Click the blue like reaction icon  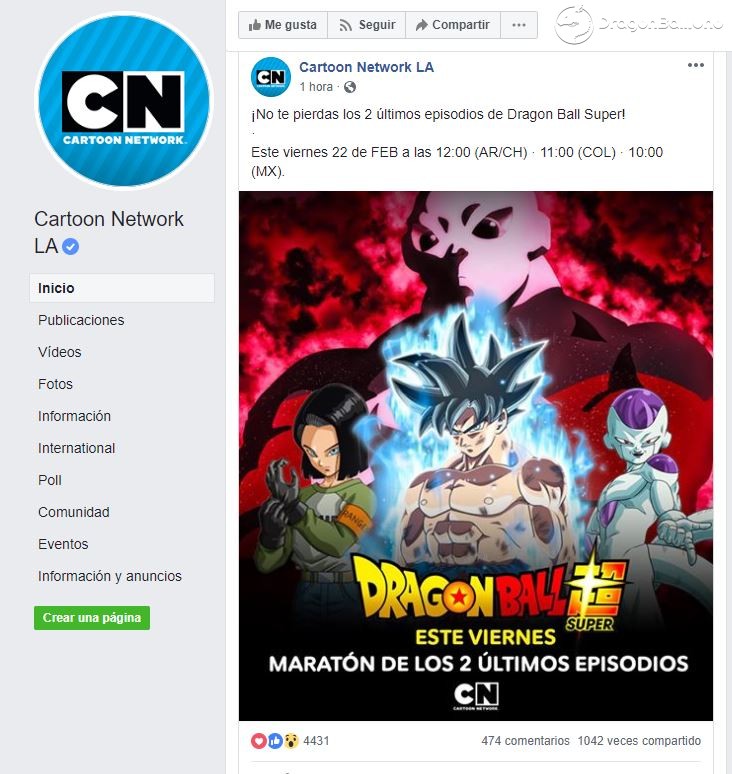click(x=275, y=740)
